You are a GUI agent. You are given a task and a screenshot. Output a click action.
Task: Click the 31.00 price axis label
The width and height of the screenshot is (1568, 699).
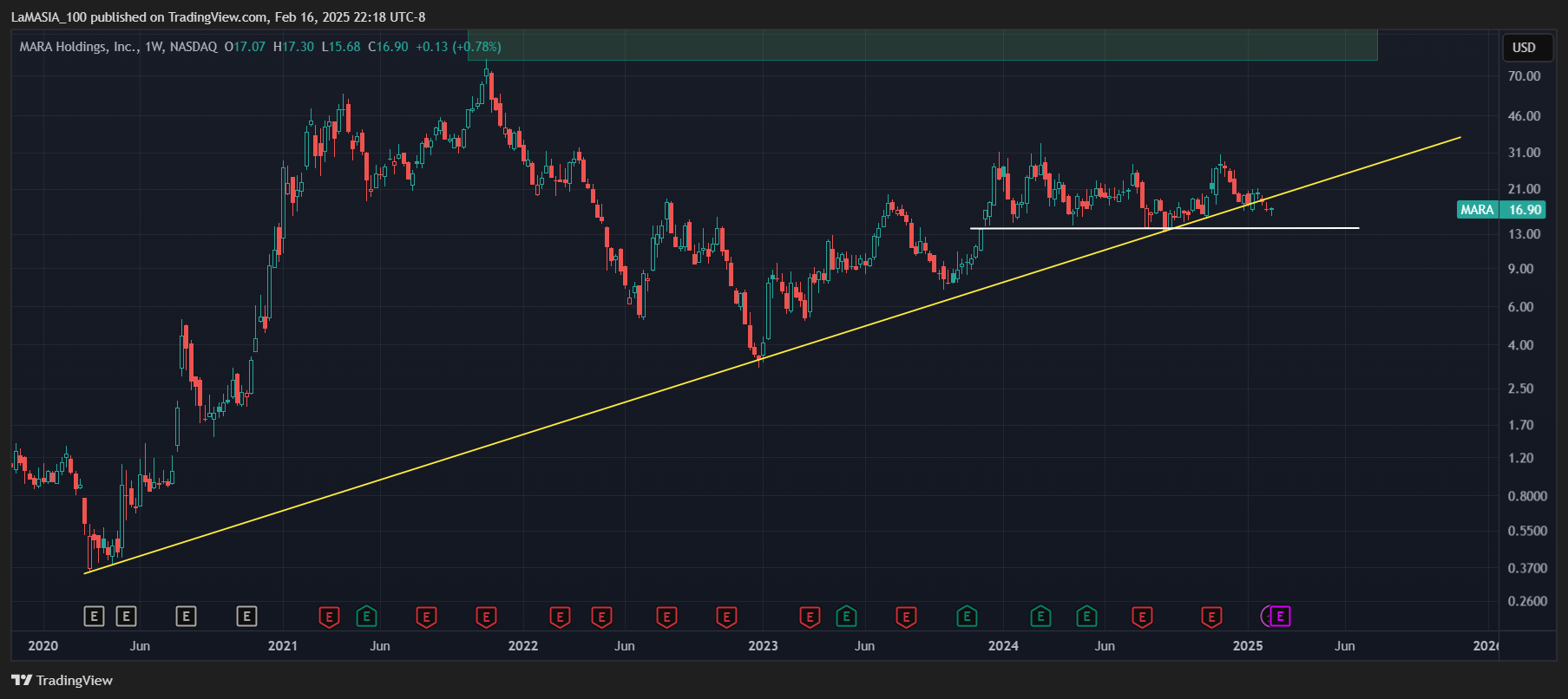tap(1524, 153)
